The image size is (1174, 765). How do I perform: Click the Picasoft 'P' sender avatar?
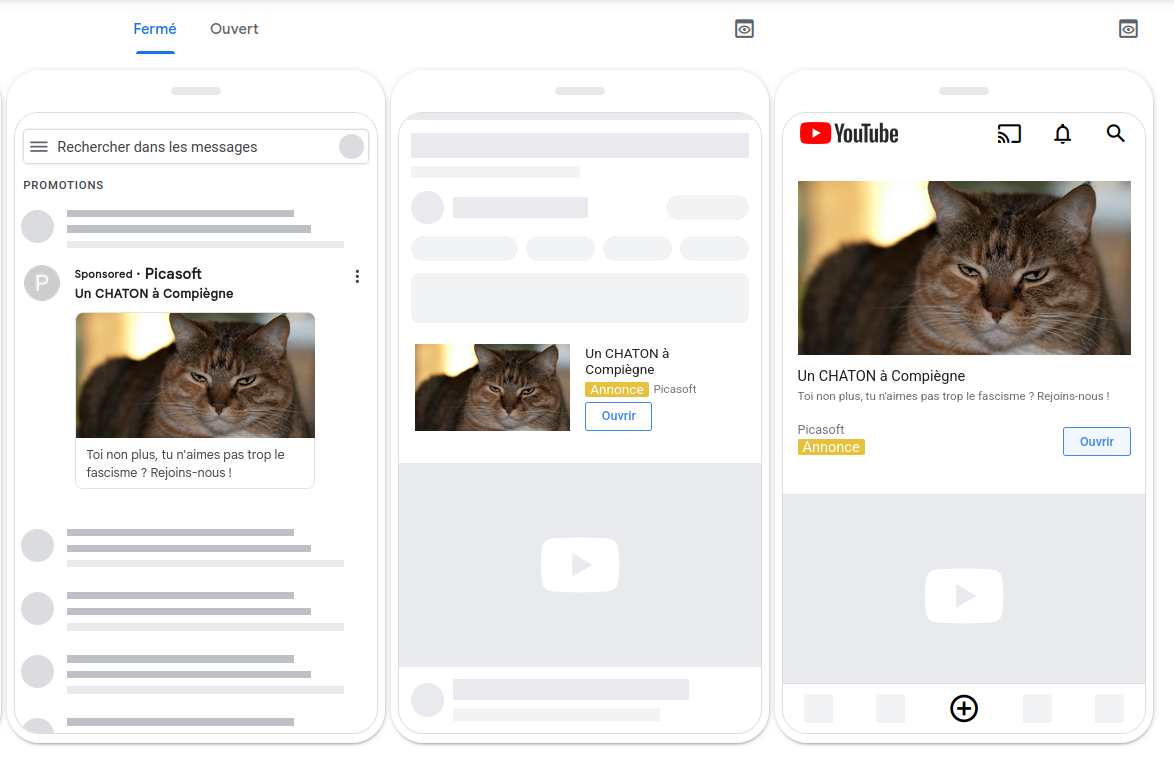[42, 283]
